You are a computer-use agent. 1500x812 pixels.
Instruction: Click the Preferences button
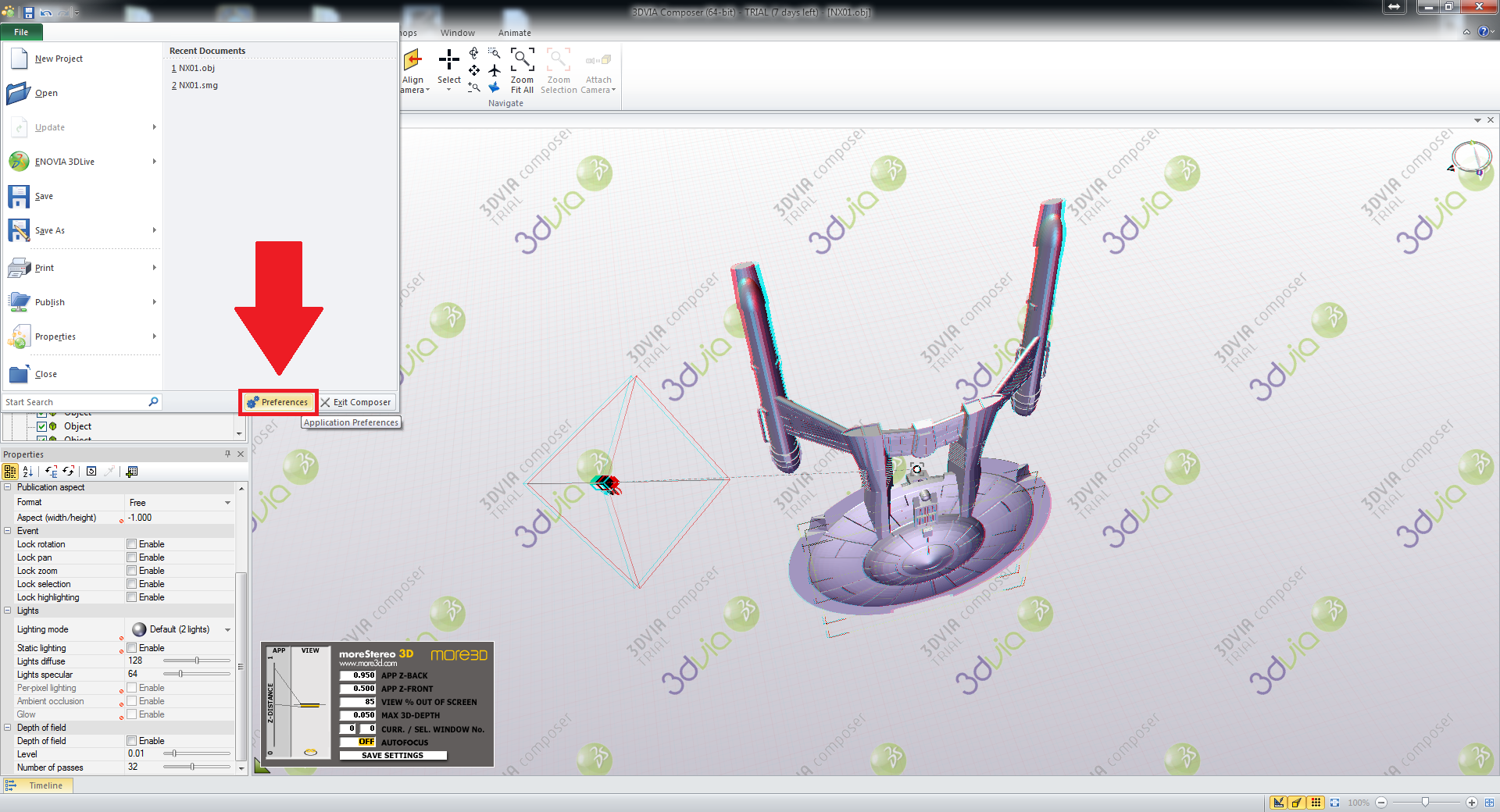click(x=277, y=402)
